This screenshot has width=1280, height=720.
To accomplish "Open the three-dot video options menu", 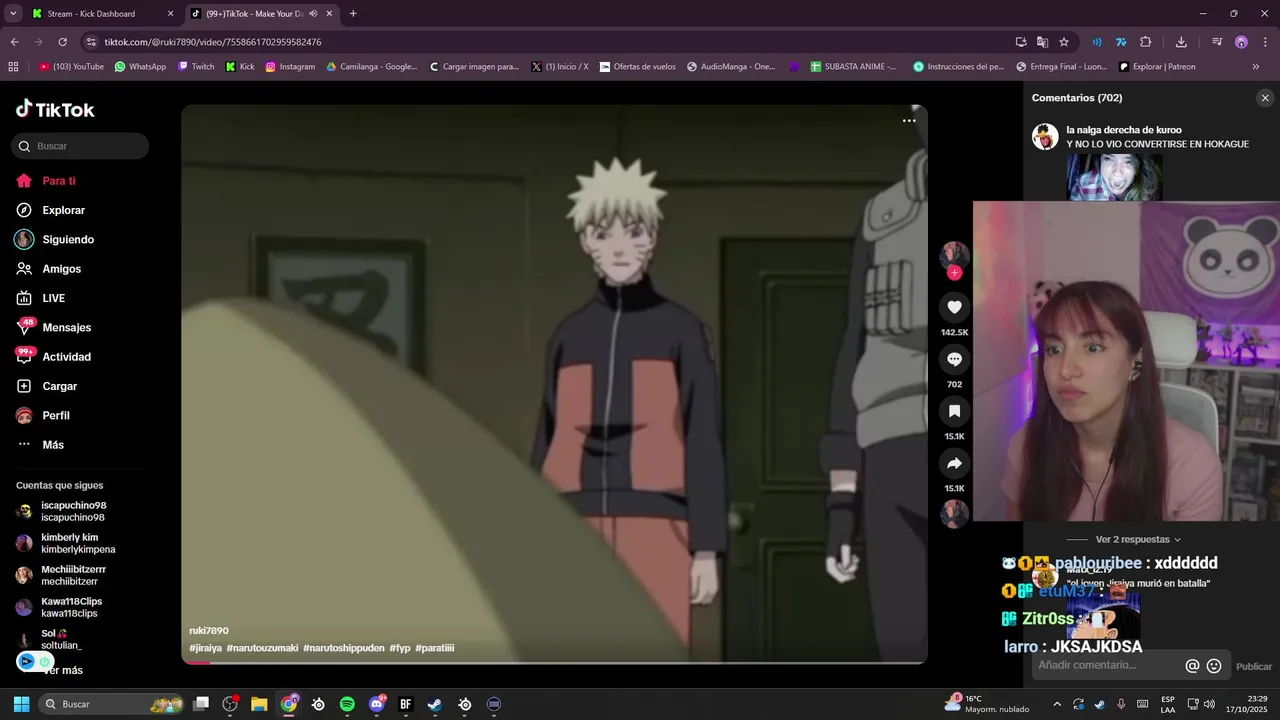I will point(909,121).
